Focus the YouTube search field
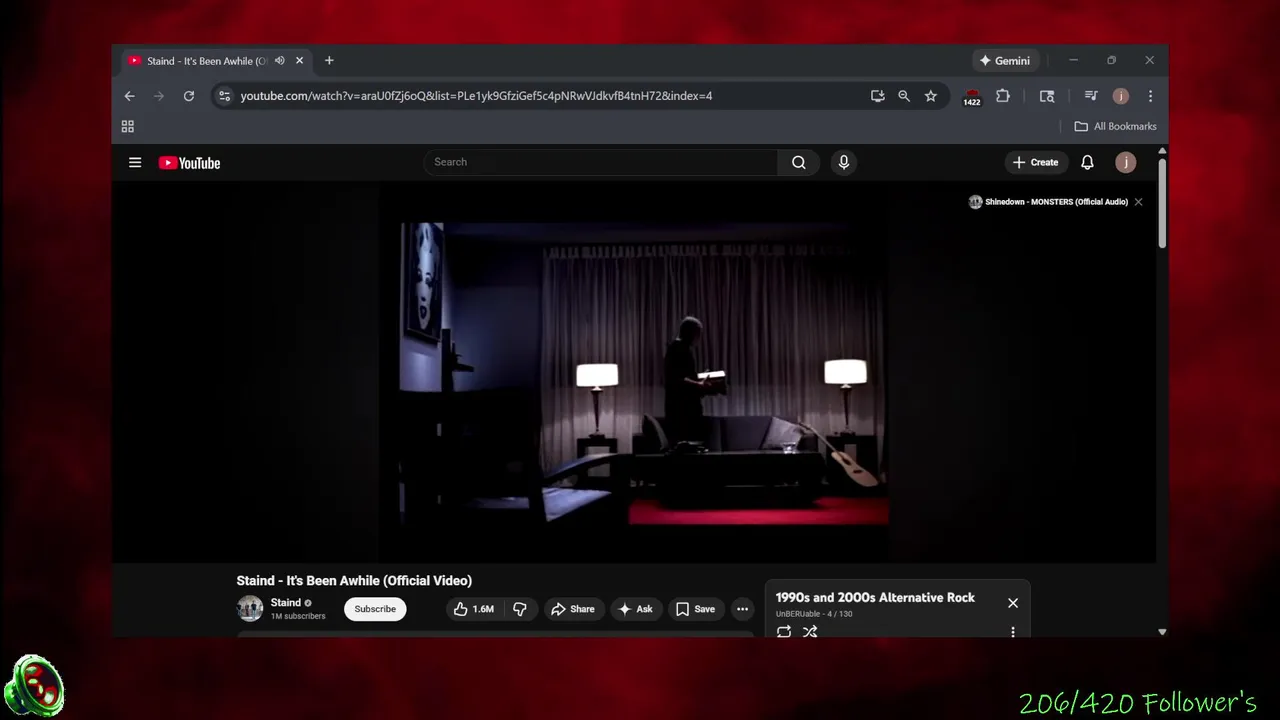The image size is (1280, 720). coord(600,162)
